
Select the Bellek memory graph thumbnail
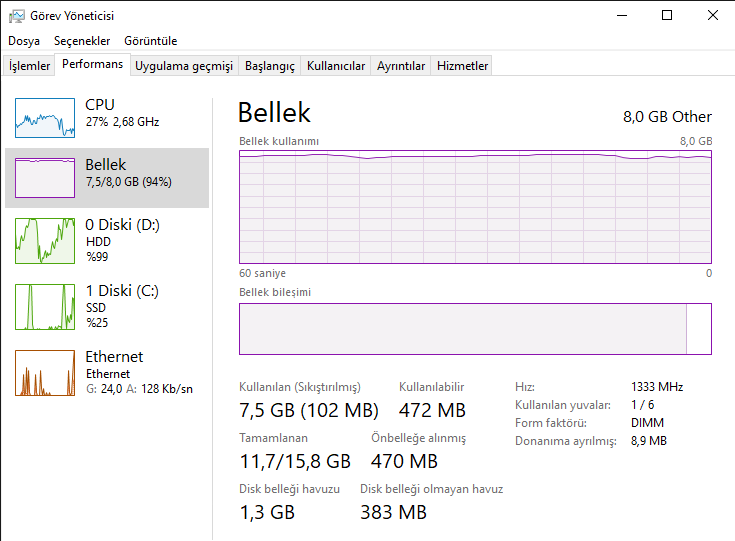[45, 178]
